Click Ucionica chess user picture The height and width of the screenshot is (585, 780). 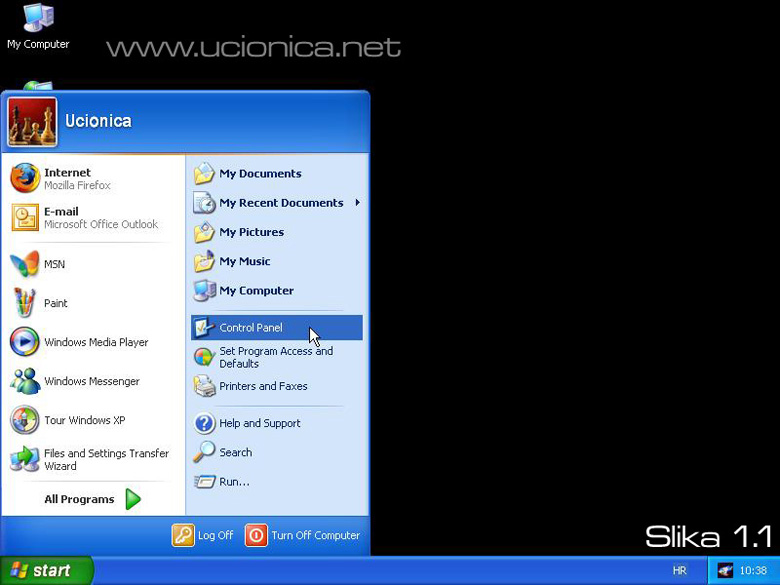pyautogui.click(x=32, y=122)
